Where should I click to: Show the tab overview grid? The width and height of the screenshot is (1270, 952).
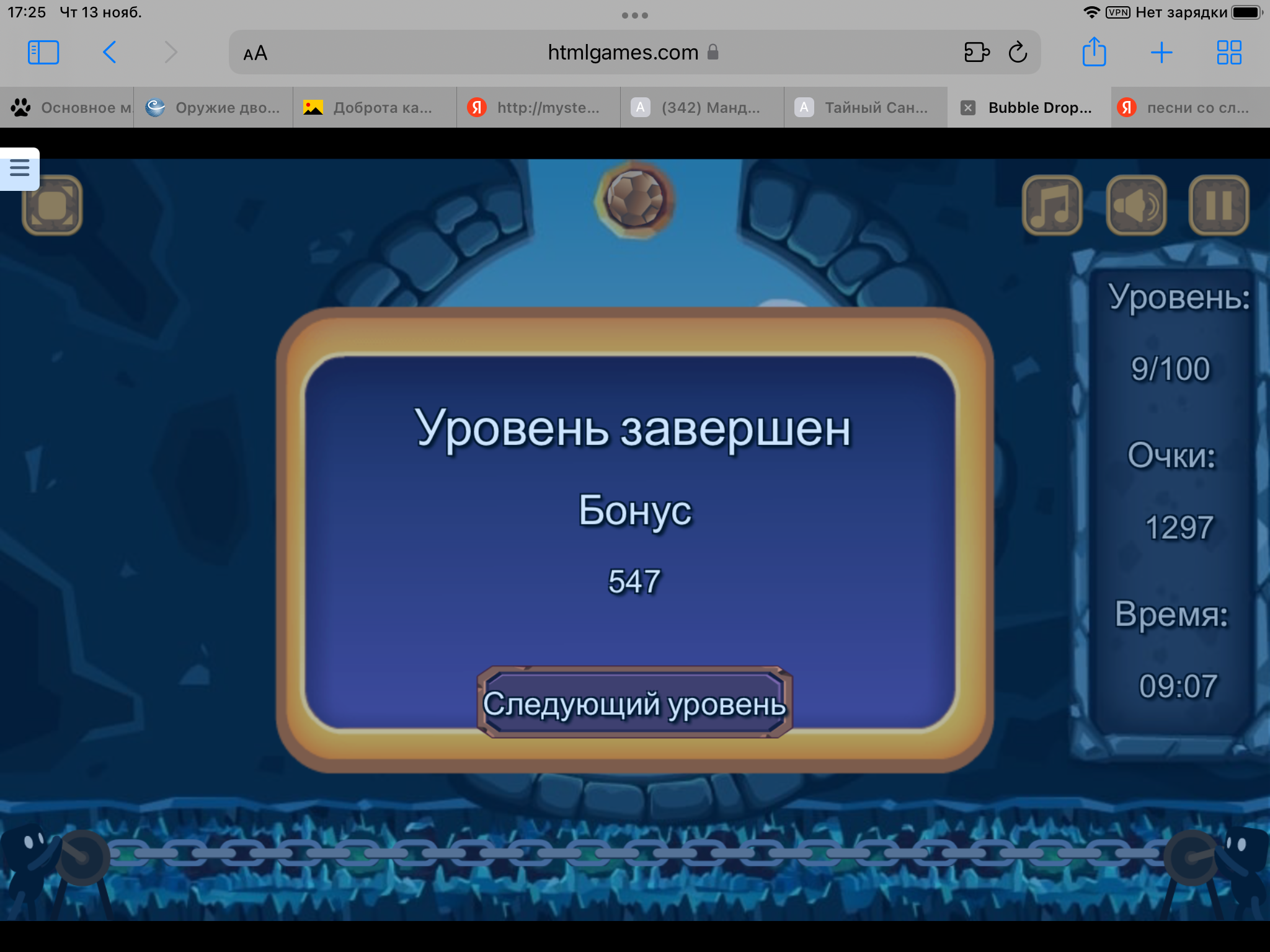pyautogui.click(x=1228, y=53)
